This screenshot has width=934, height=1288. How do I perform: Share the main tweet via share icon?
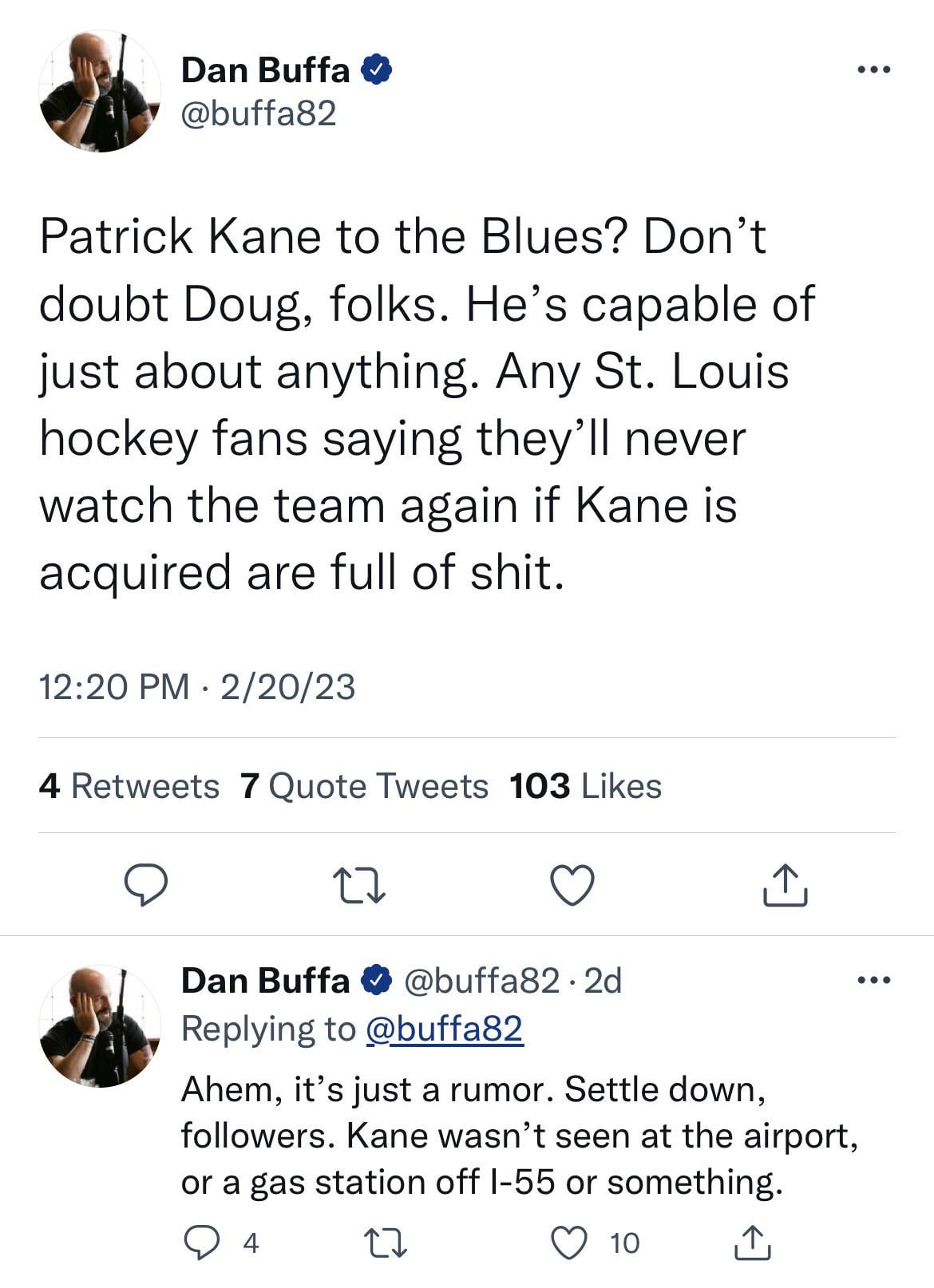[x=786, y=885]
